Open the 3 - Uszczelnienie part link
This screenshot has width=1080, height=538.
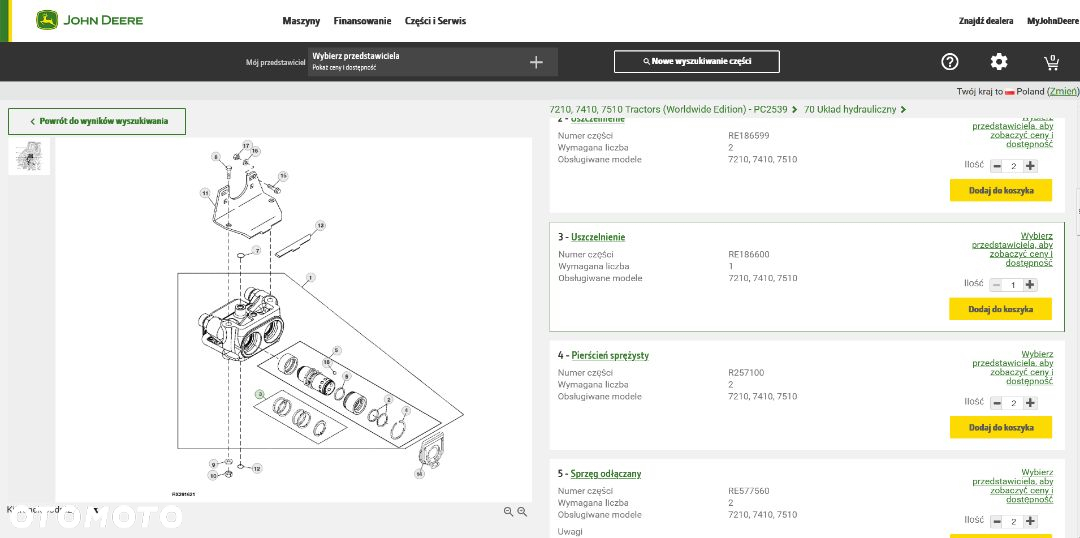[598, 237]
